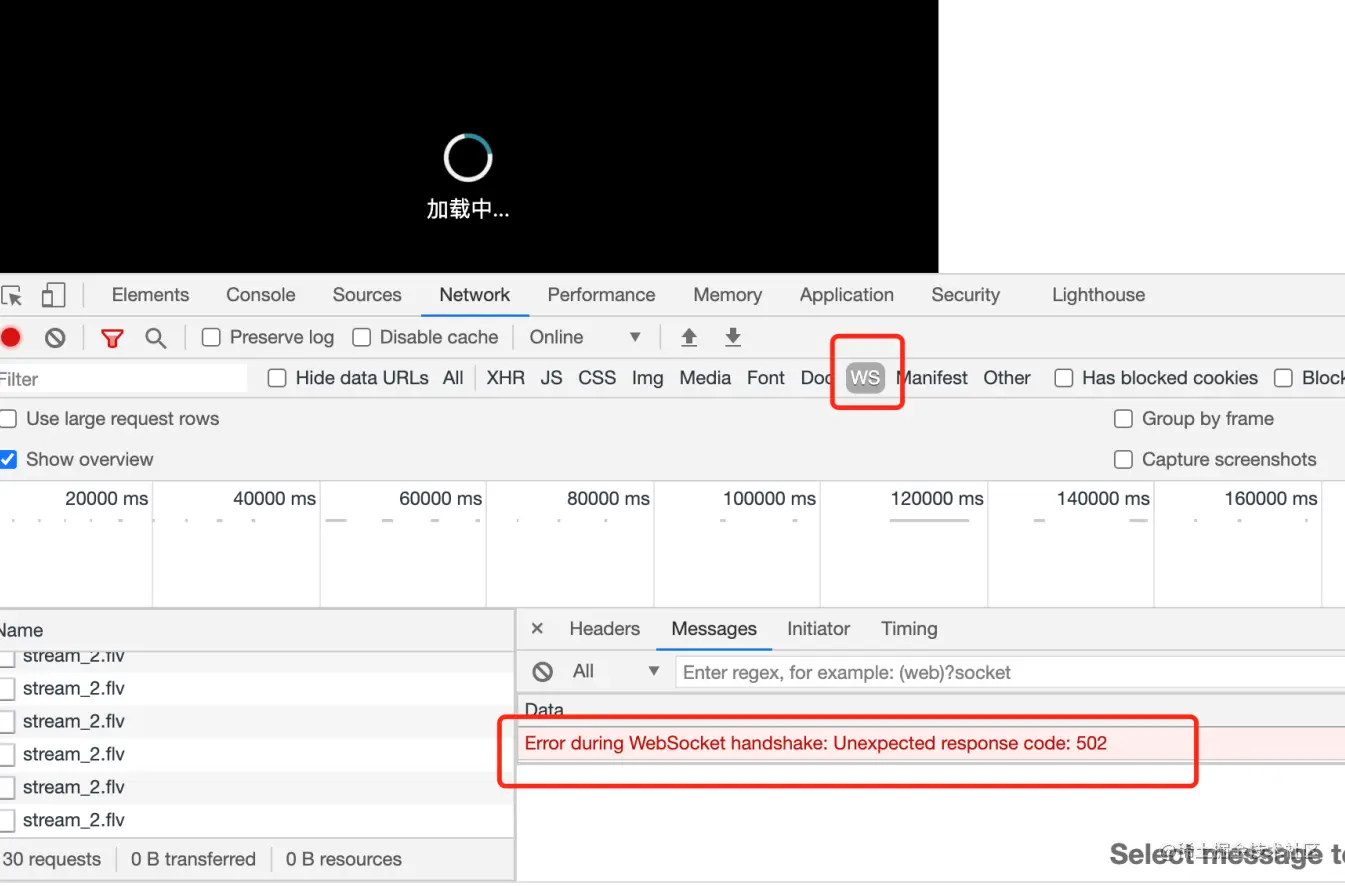Sort by the Name column header

click(x=257, y=630)
